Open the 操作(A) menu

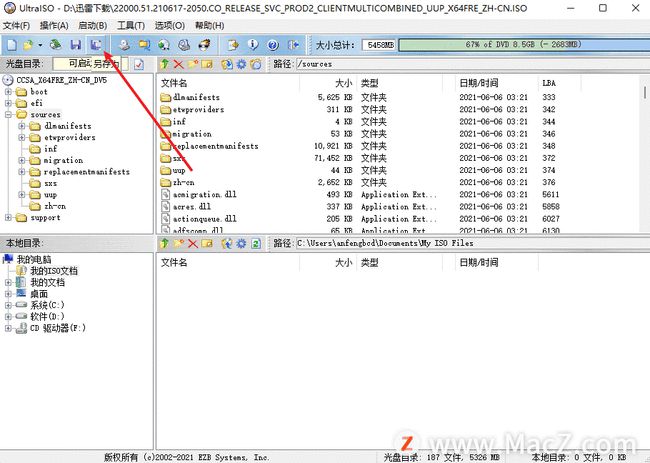[x=54, y=26]
